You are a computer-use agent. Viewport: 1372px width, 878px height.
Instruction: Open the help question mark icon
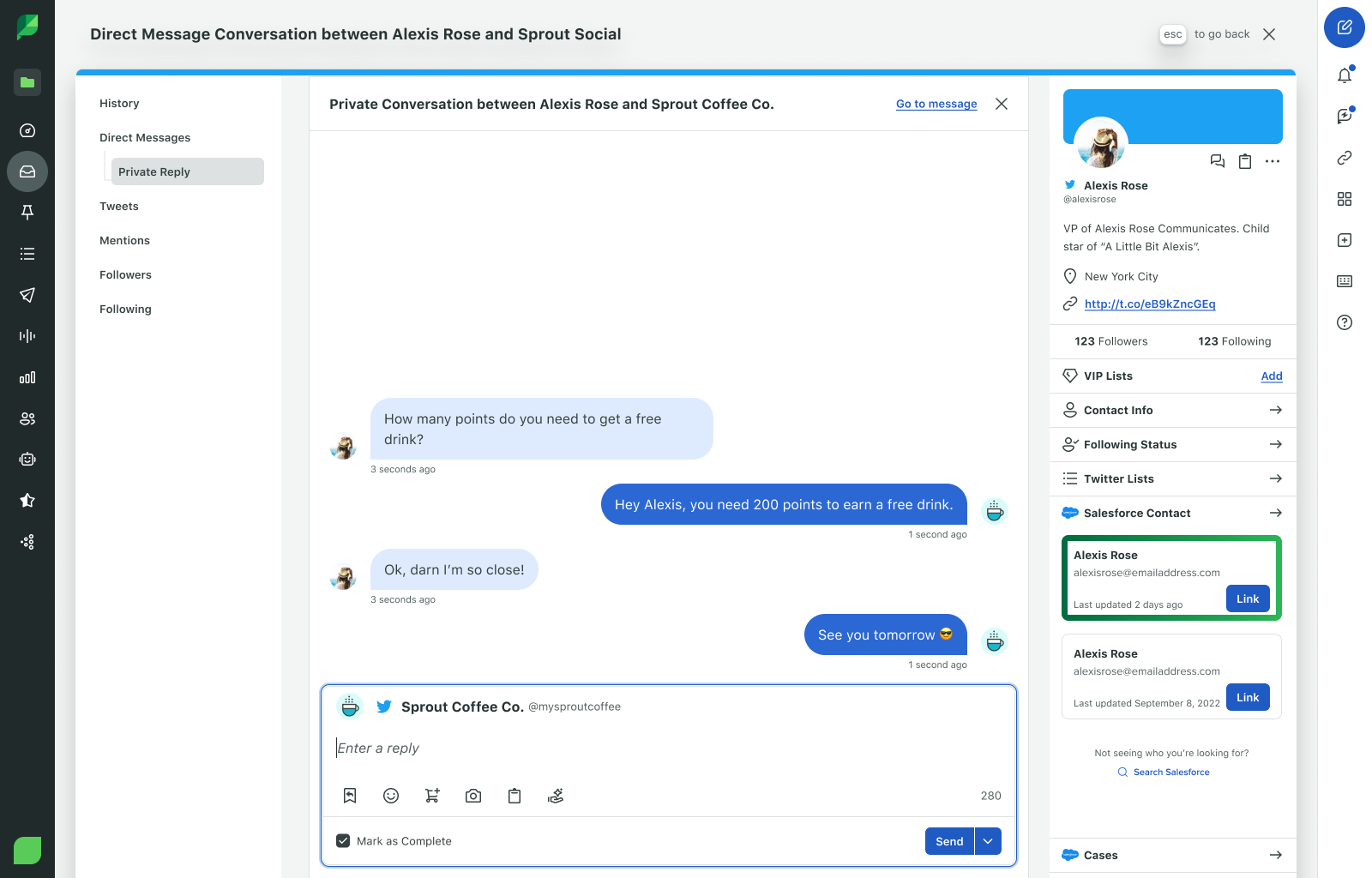point(1345,322)
